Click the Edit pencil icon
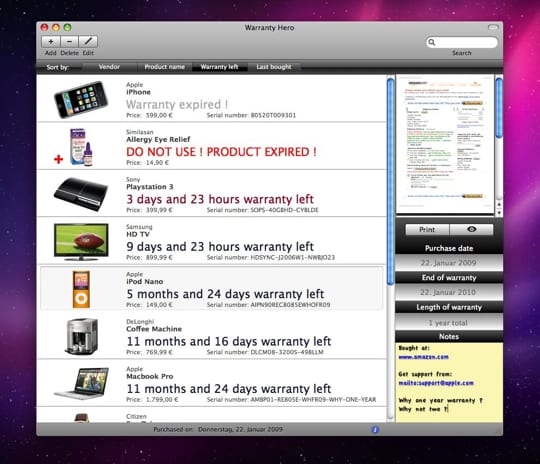540x464 pixels. (x=88, y=42)
